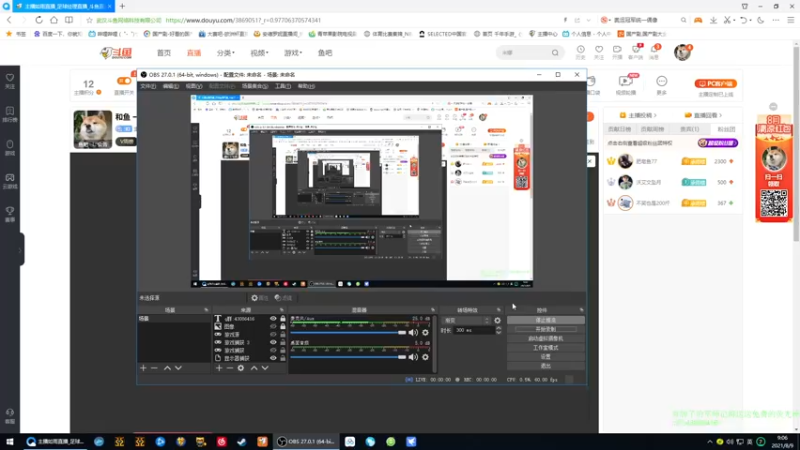Mute the 麦克风/Aux mixer channel
Image resolution: width=800 pixels, height=450 pixels.
pyautogui.click(x=413, y=333)
